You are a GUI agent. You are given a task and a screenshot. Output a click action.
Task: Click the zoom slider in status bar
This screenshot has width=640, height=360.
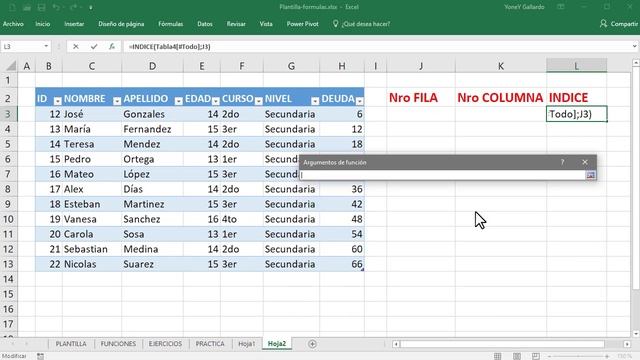[578, 356]
